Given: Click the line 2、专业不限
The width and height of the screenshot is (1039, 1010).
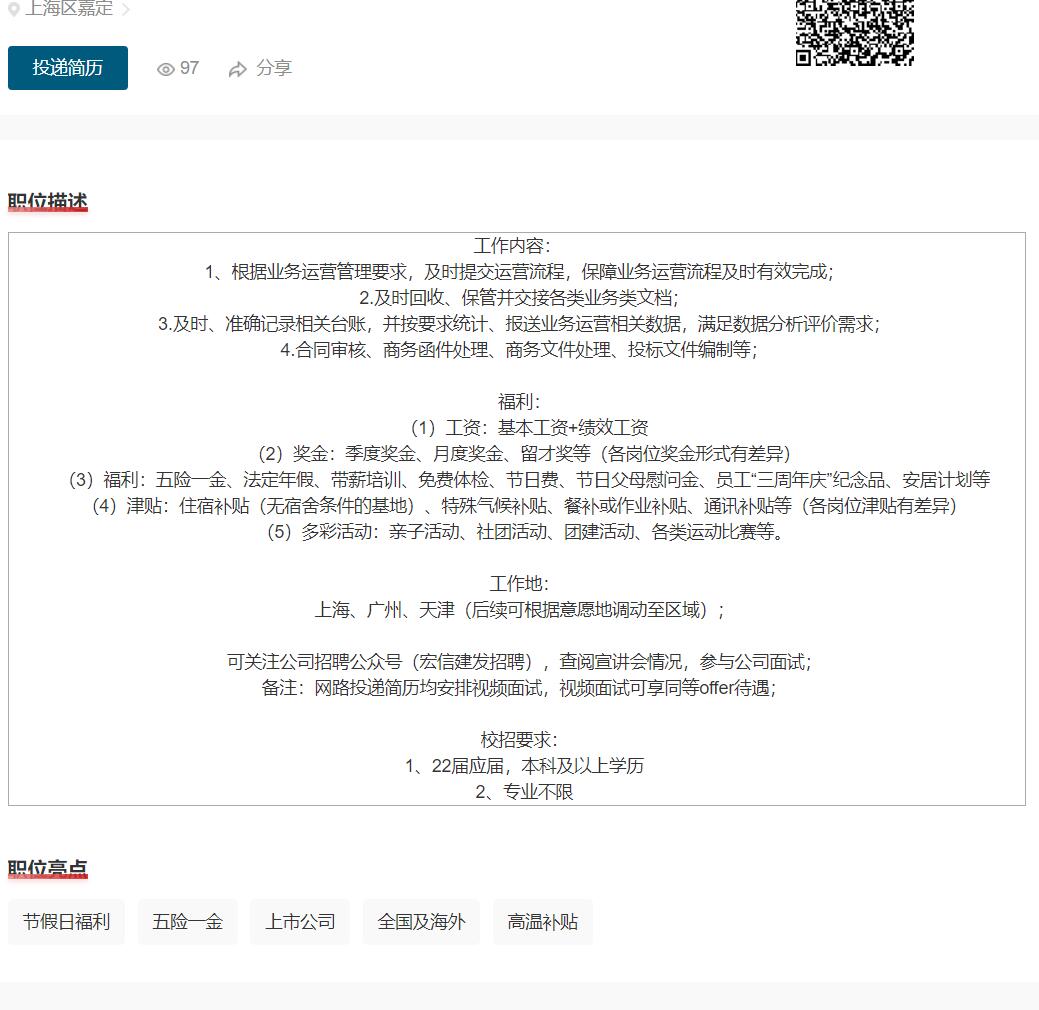Looking at the screenshot, I should [x=524, y=792].
